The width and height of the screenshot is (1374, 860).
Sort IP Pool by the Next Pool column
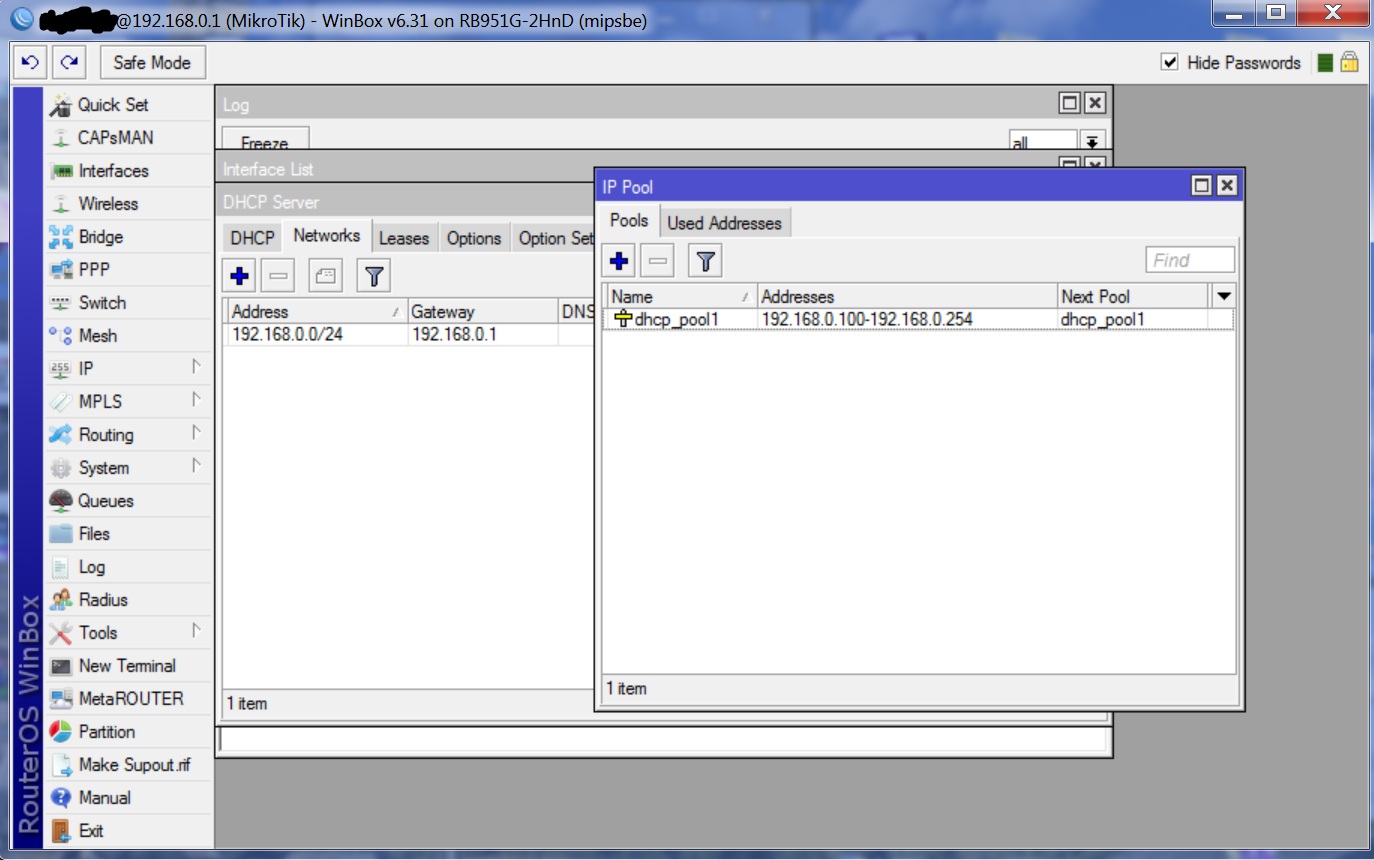click(1132, 296)
